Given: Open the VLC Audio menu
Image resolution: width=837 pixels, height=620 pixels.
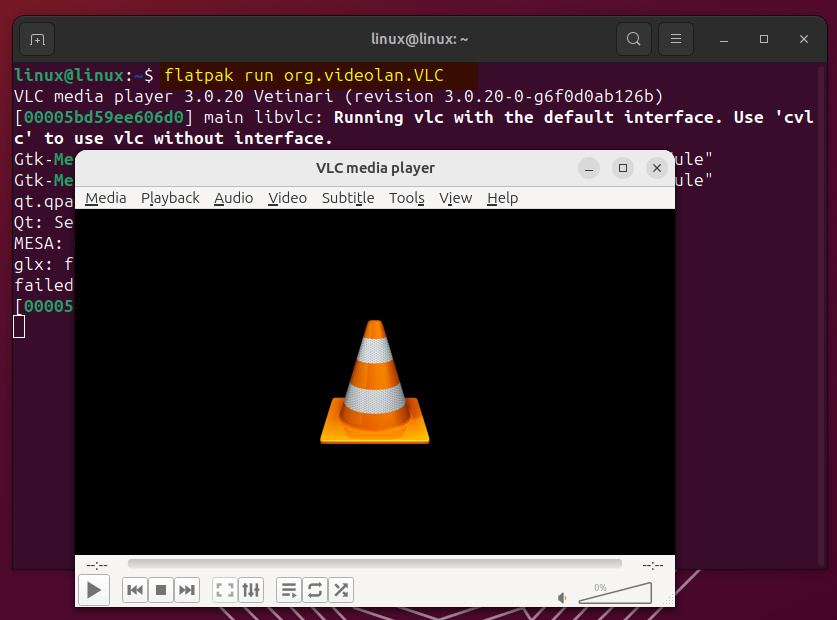Looking at the screenshot, I should [234, 198].
